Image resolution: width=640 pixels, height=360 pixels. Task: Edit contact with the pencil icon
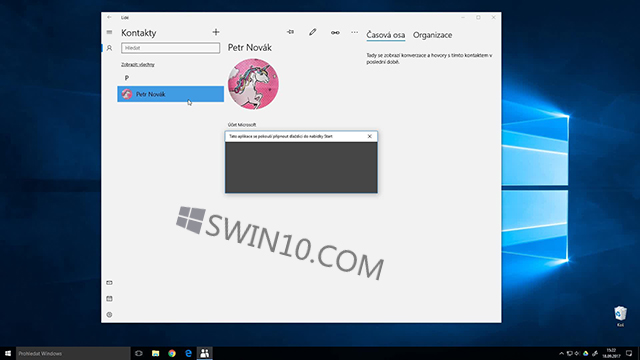point(313,32)
